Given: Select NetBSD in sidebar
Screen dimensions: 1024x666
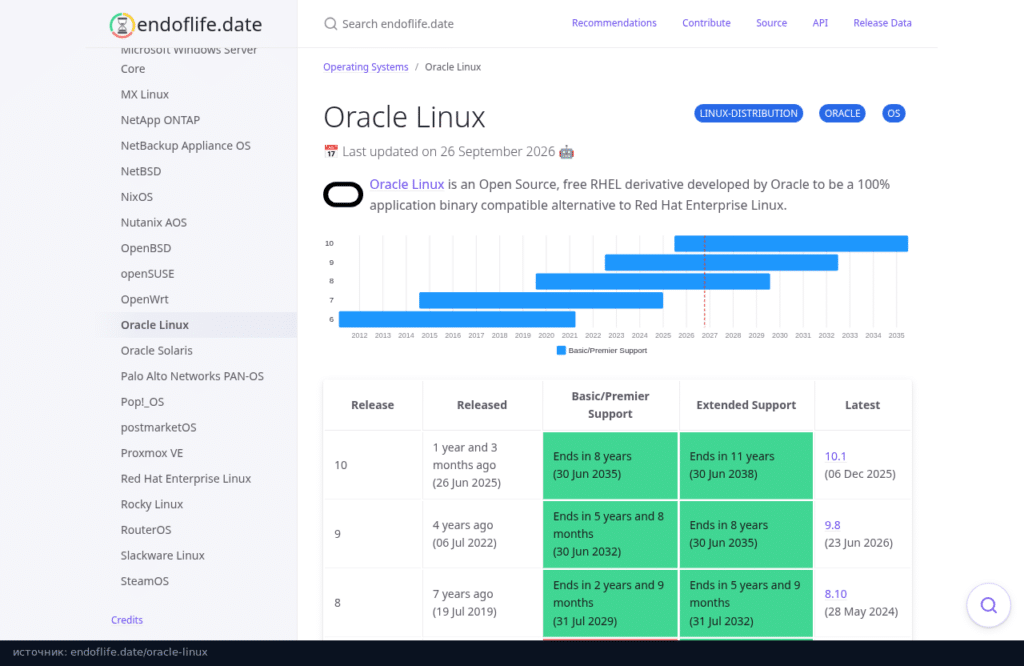Looking at the screenshot, I should click(140, 171).
